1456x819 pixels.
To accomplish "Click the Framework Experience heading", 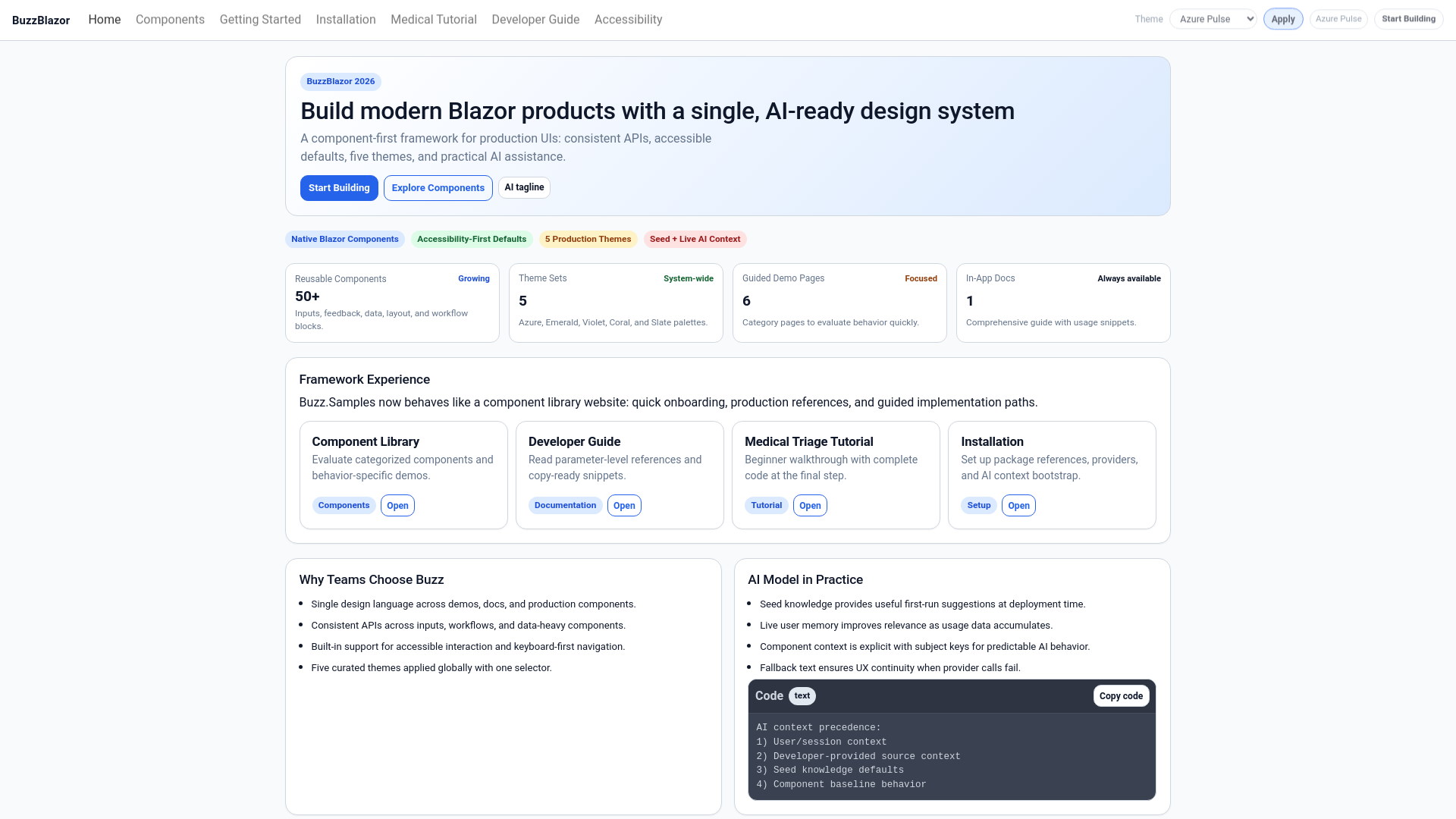I will [x=365, y=380].
